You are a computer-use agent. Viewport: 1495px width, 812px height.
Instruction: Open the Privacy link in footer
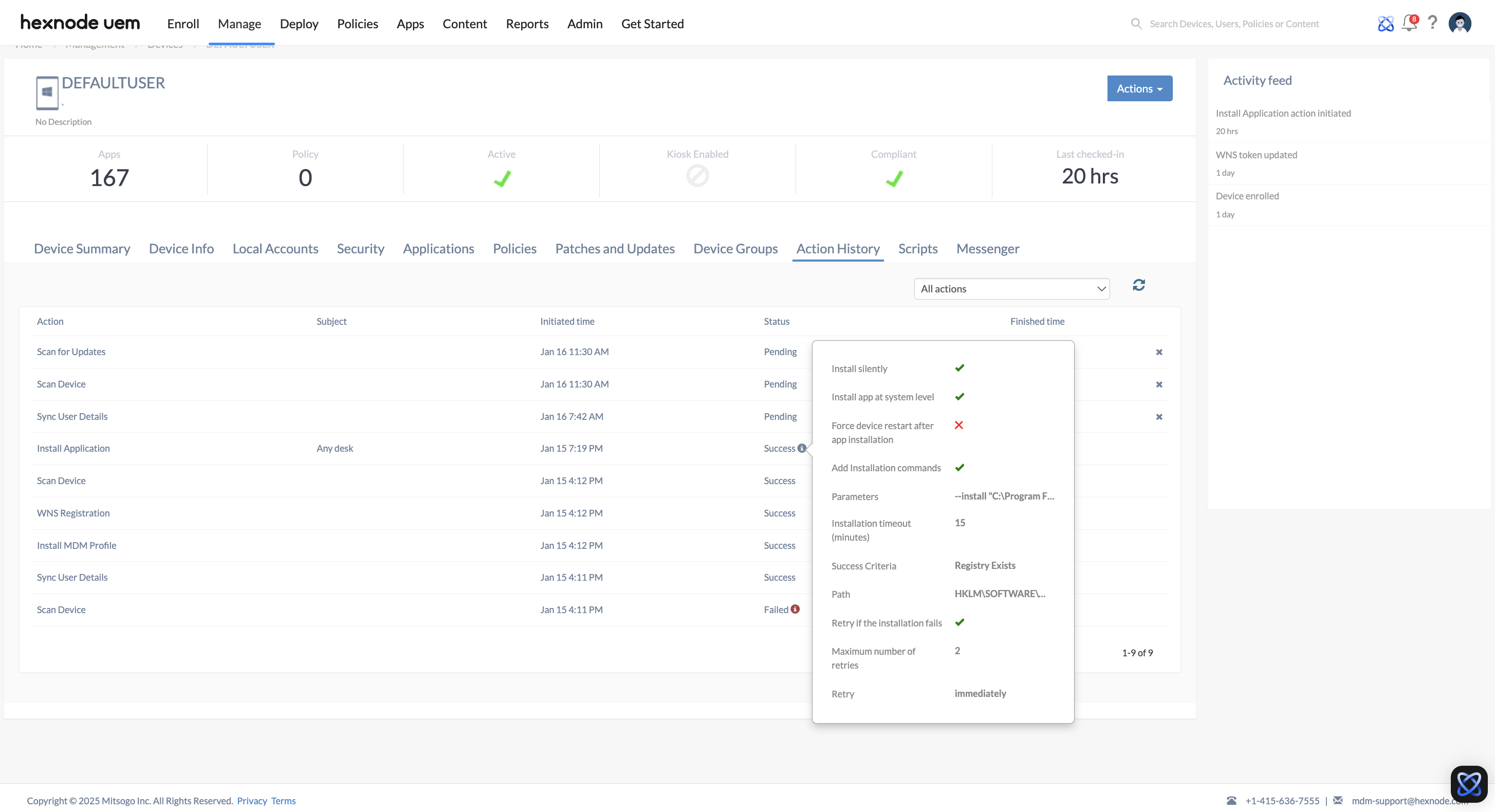(x=252, y=800)
